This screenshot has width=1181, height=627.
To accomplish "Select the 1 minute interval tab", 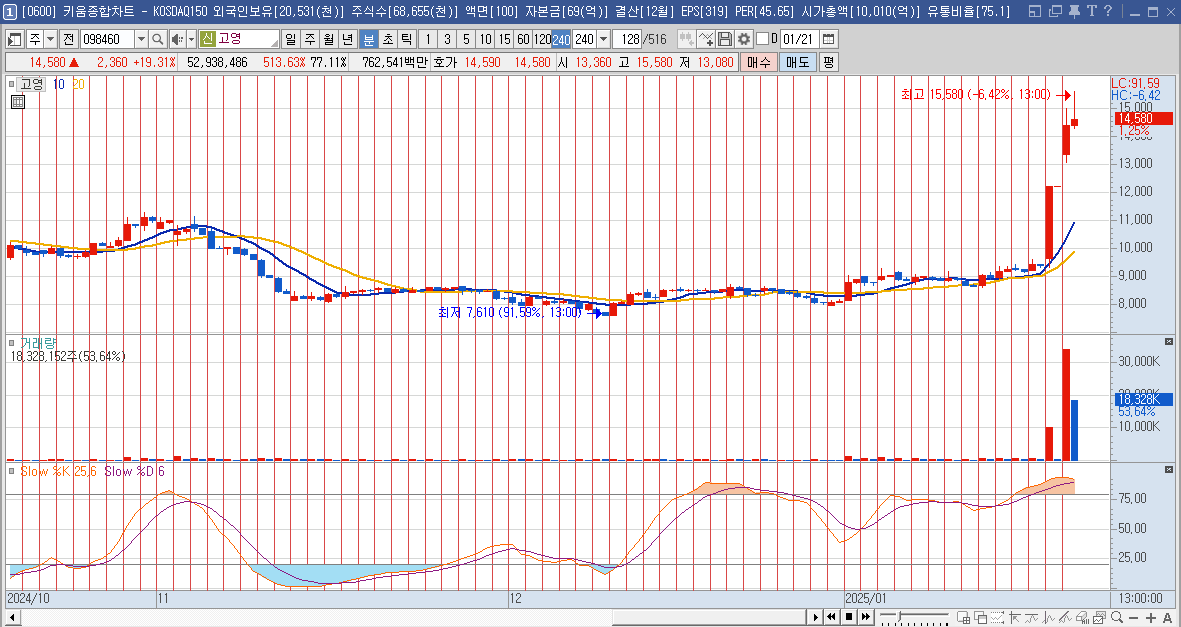I will click(x=429, y=39).
